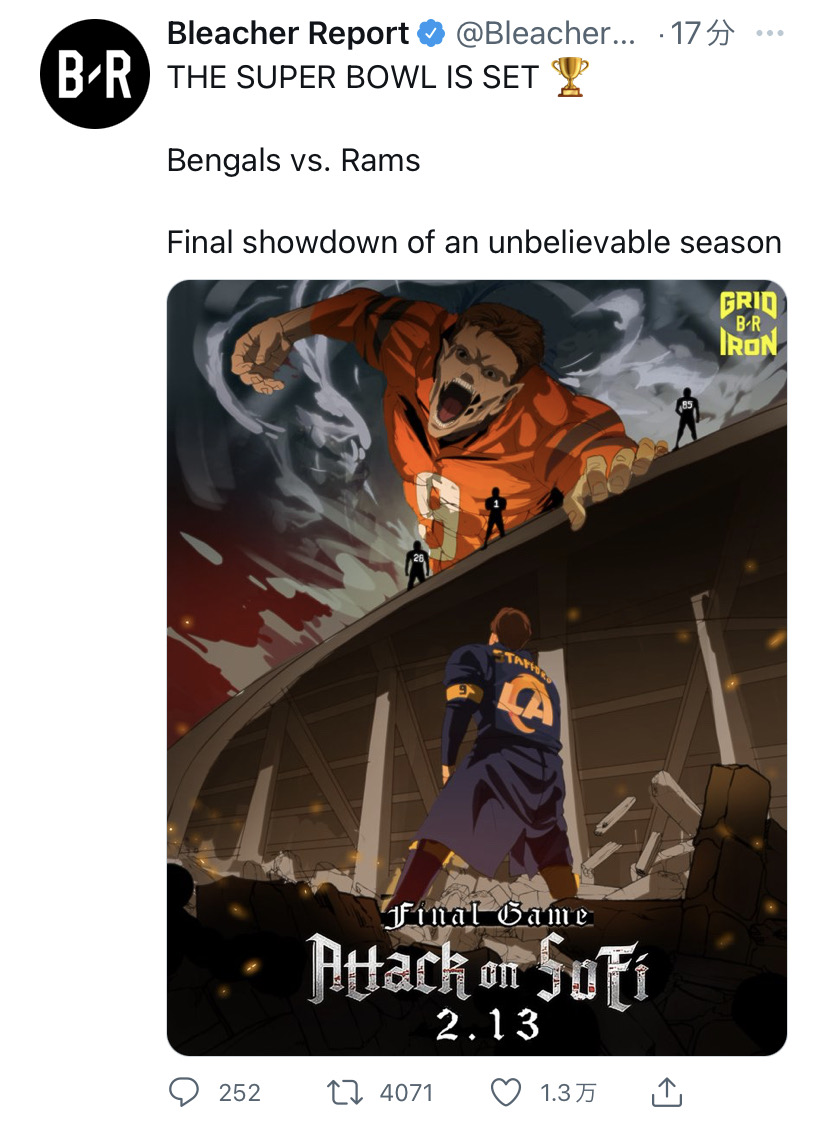The height and width of the screenshot is (1143, 828).
Task: Like the tweet with the heart icon
Action: click(506, 1093)
